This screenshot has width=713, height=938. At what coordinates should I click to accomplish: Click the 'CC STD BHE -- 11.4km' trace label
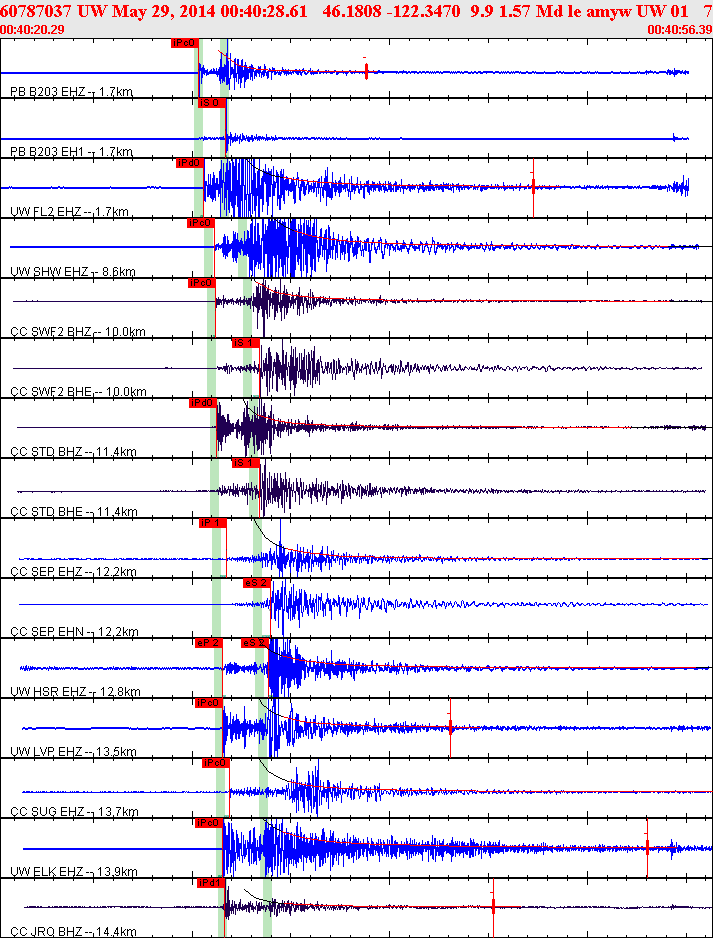point(74,512)
